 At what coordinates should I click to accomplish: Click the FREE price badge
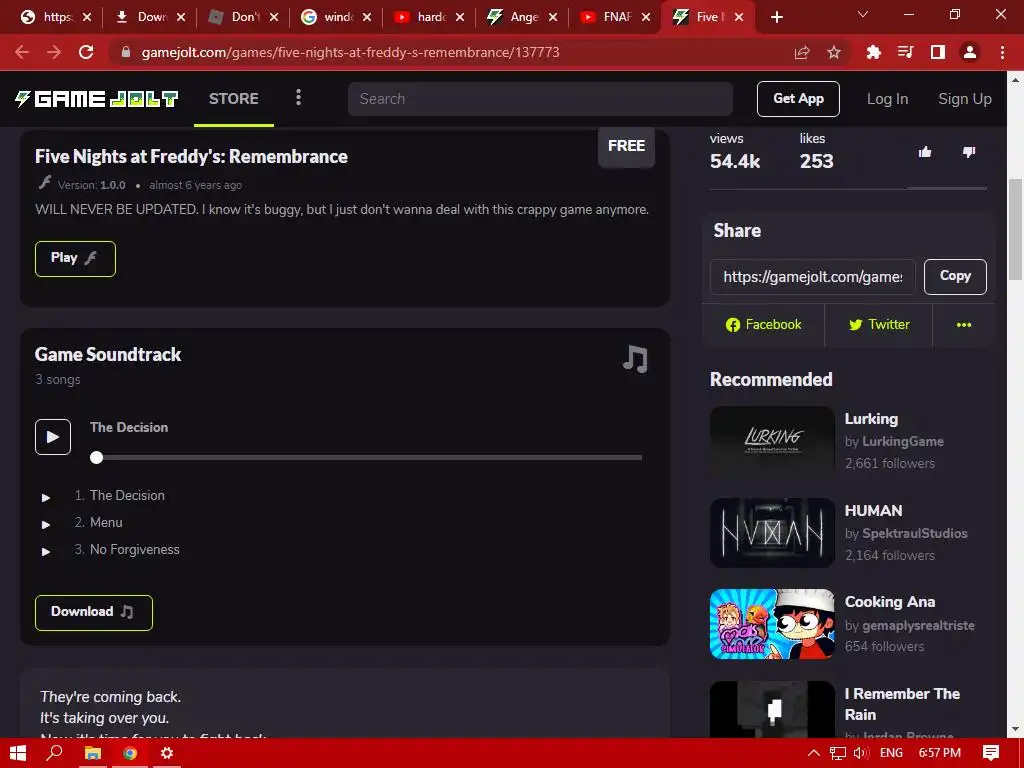point(626,146)
